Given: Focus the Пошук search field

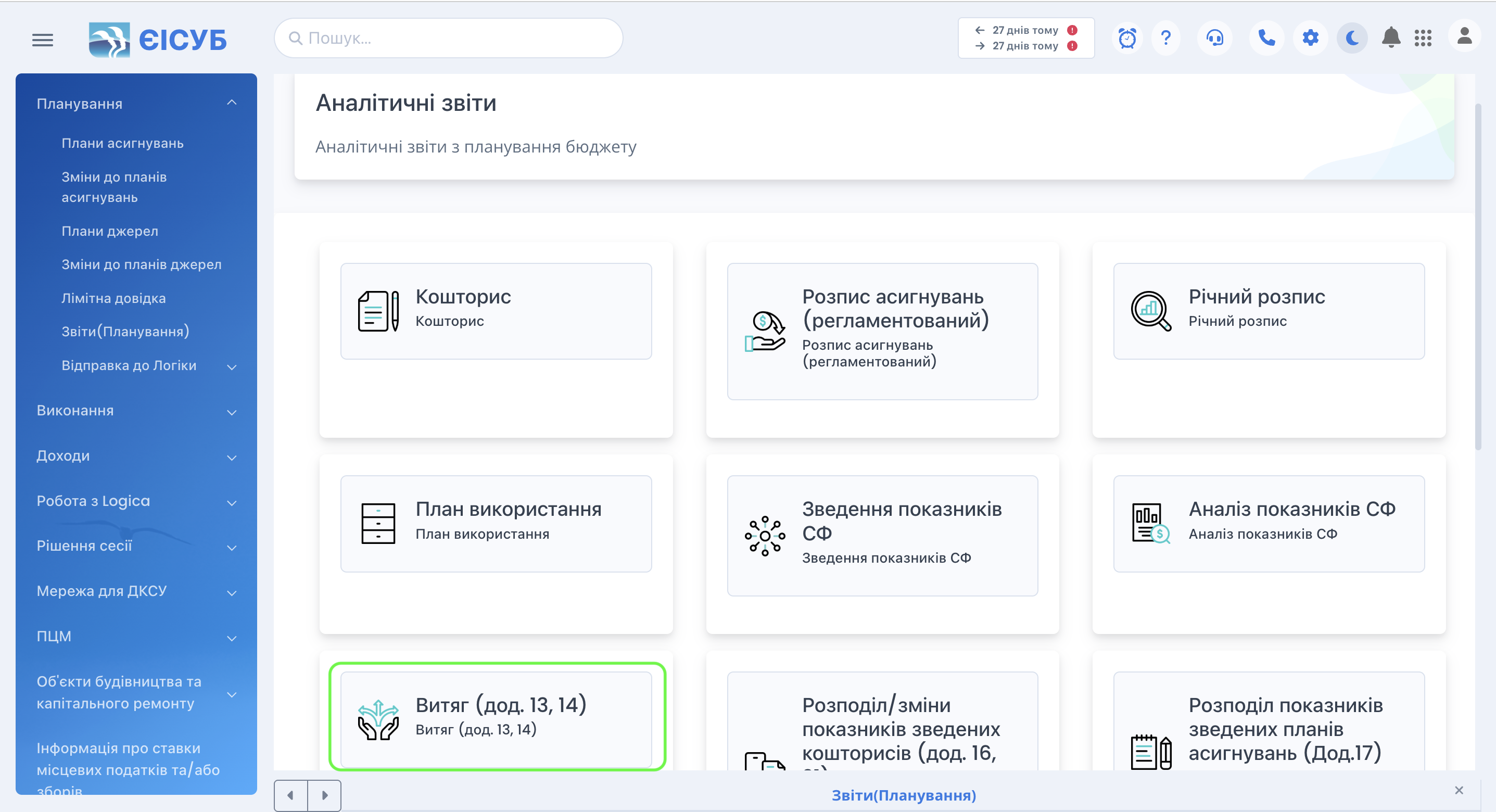Looking at the screenshot, I should pyautogui.click(x=448, y=39).
